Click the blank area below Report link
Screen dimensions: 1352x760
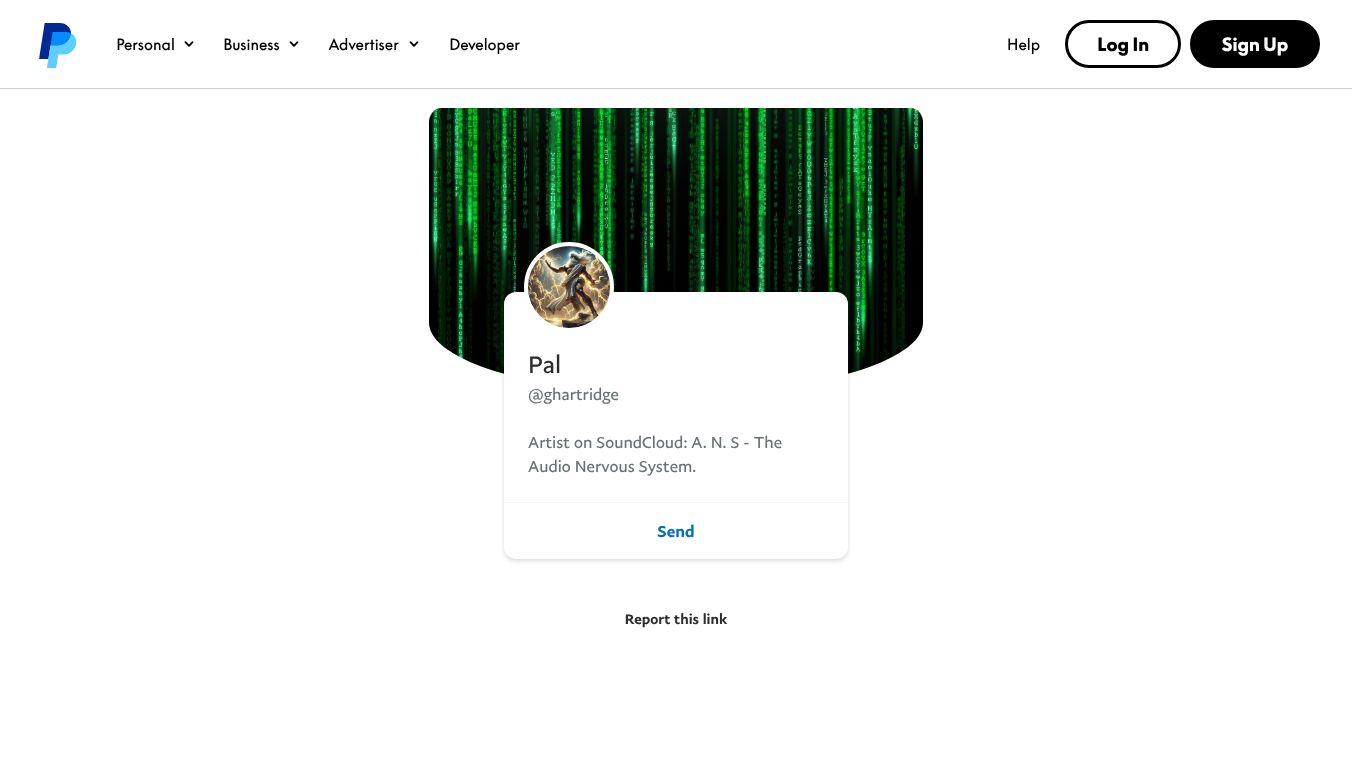[x=675, y=700]
